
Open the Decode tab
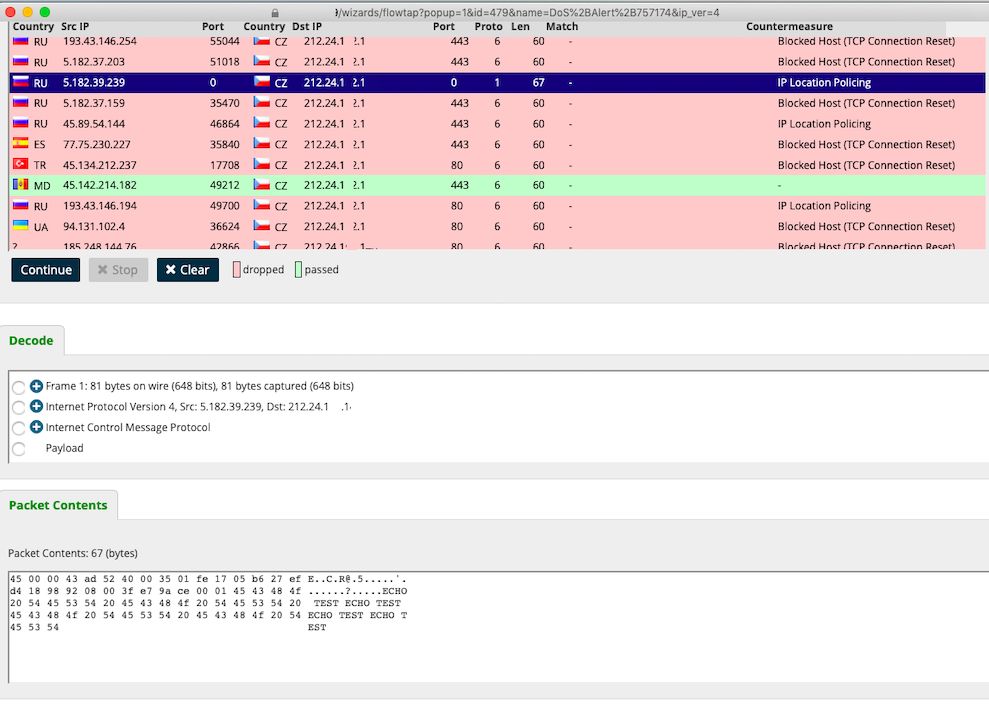coord(31,341)
